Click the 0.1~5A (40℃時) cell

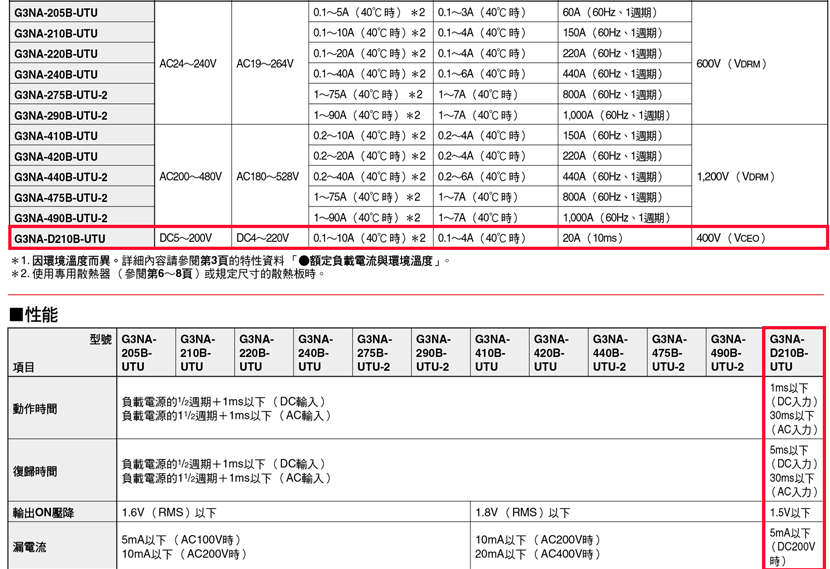click(369, 12)
